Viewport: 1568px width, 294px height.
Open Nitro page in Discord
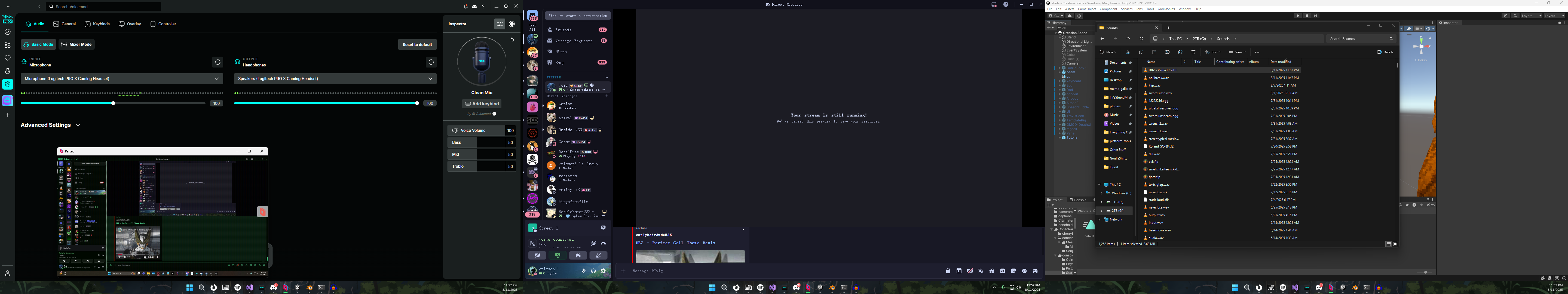[x=578, y=52]
